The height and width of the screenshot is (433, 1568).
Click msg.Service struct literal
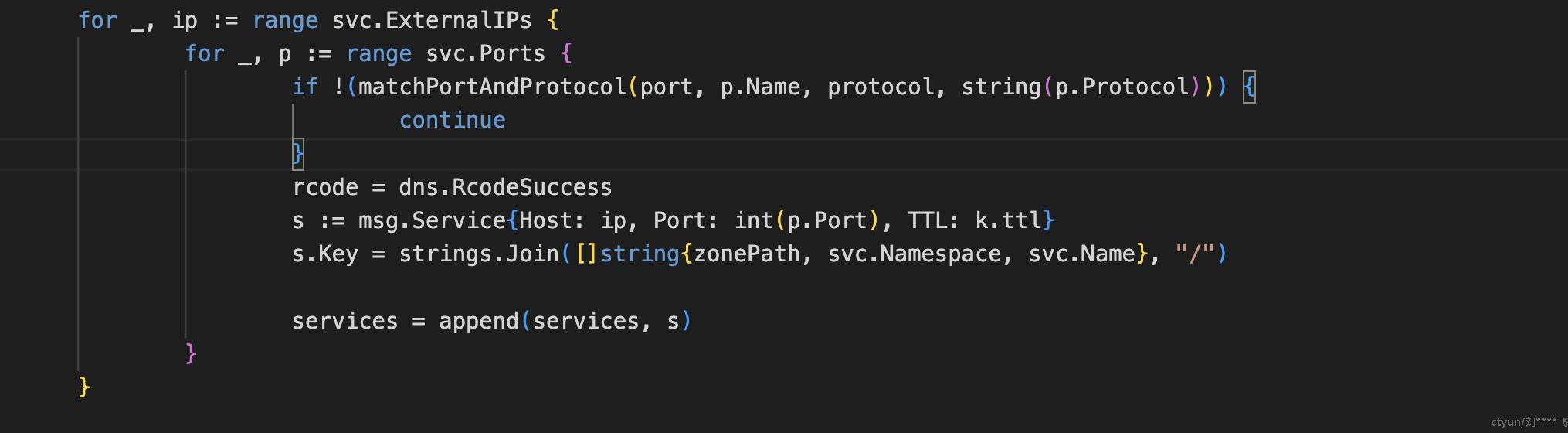433,220
